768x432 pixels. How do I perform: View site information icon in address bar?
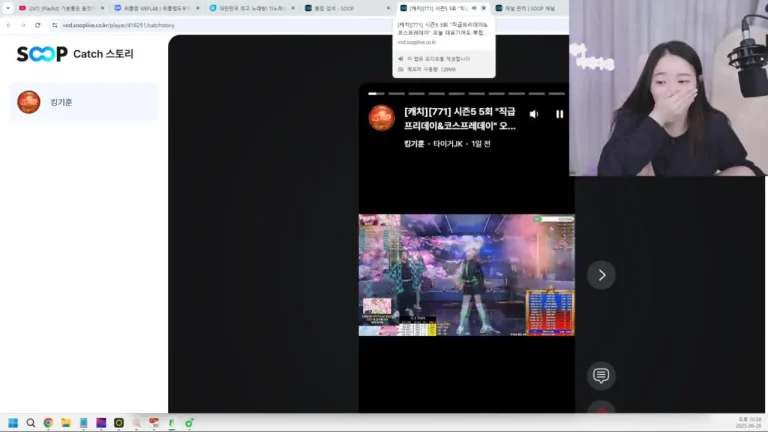coord(55,25)
